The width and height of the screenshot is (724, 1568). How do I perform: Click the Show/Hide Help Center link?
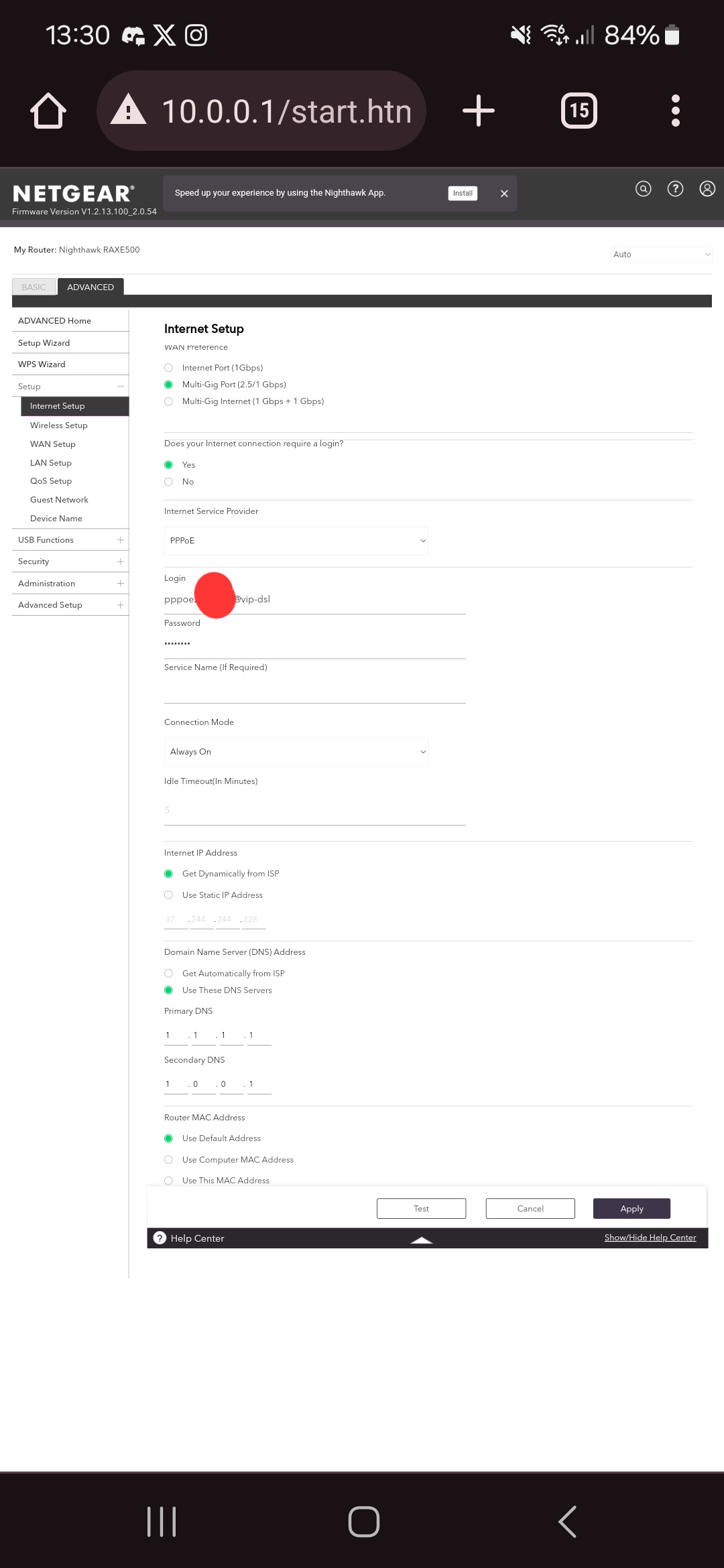click(x=650, y=1238)
